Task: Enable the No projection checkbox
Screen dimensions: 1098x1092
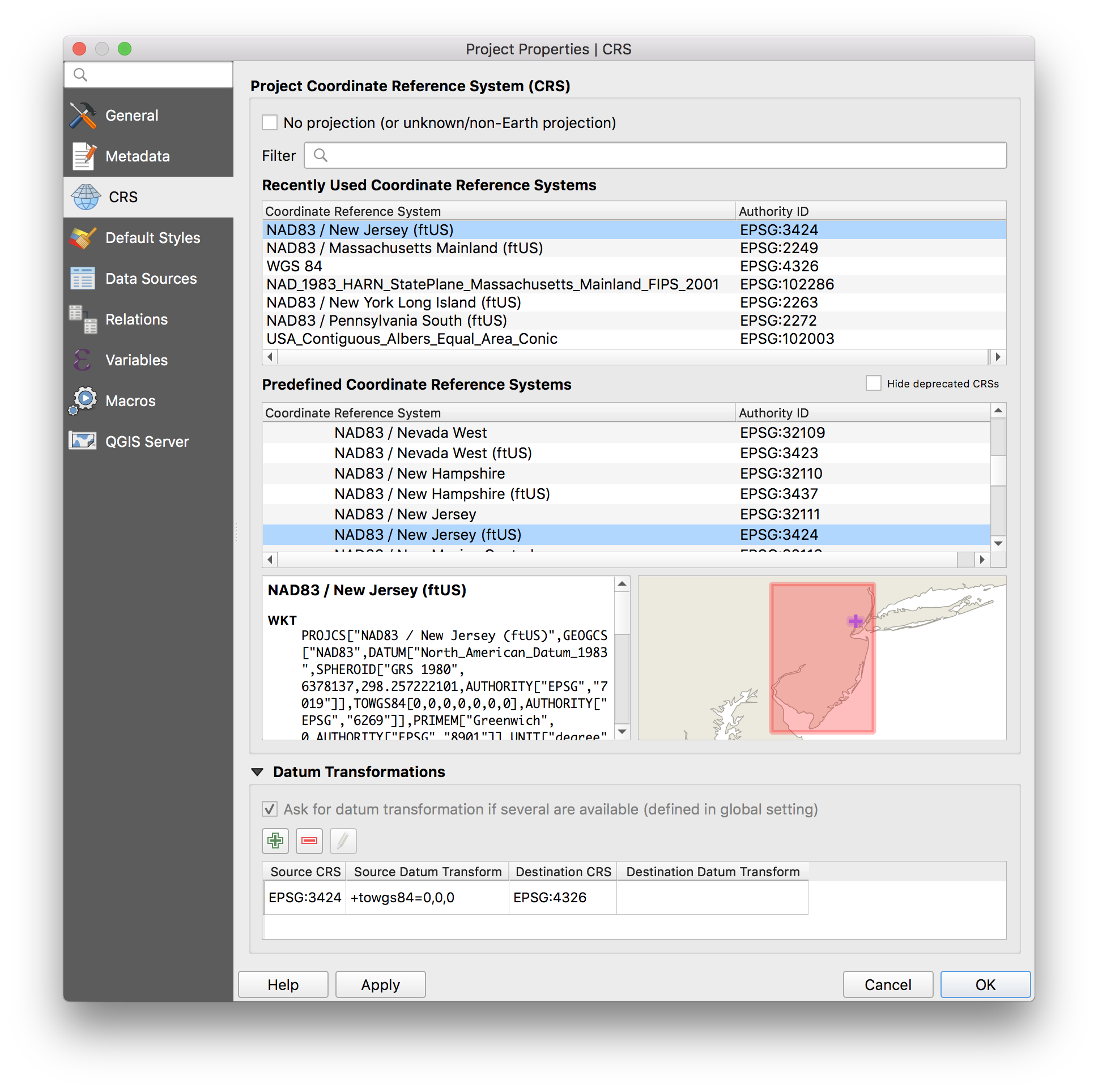Action: pos(269,123)
